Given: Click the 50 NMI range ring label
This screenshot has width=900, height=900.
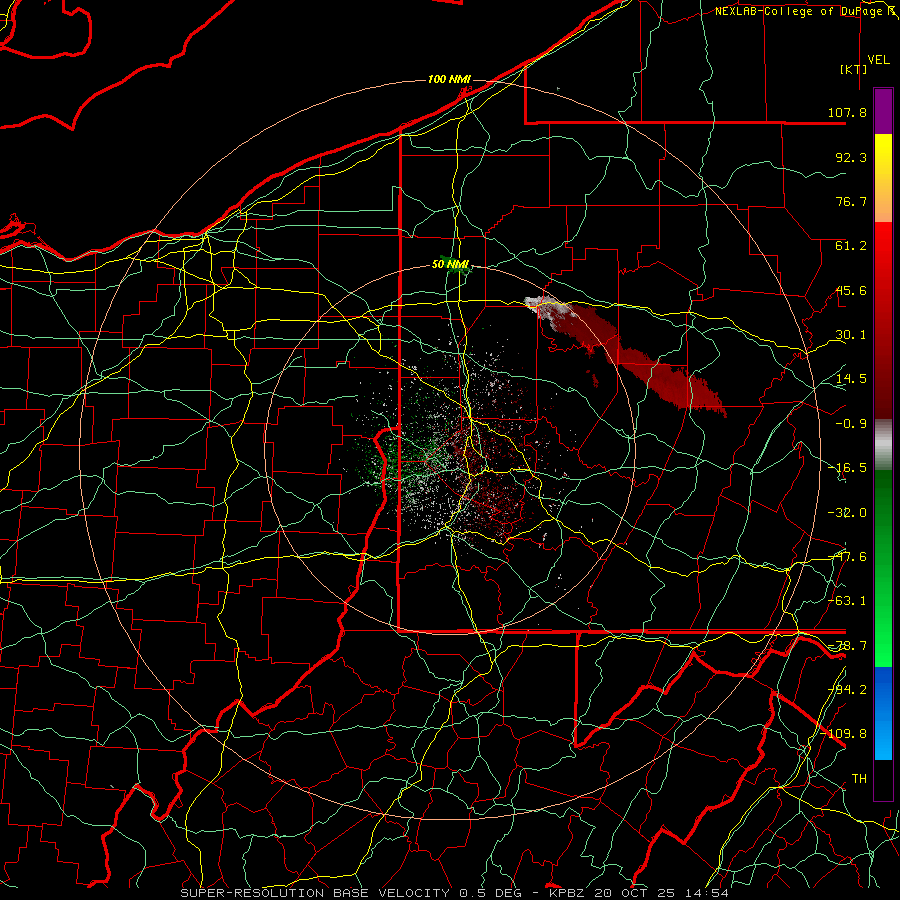Looking at the screenshot, I should pyautogui.click(x=450, y=264).
